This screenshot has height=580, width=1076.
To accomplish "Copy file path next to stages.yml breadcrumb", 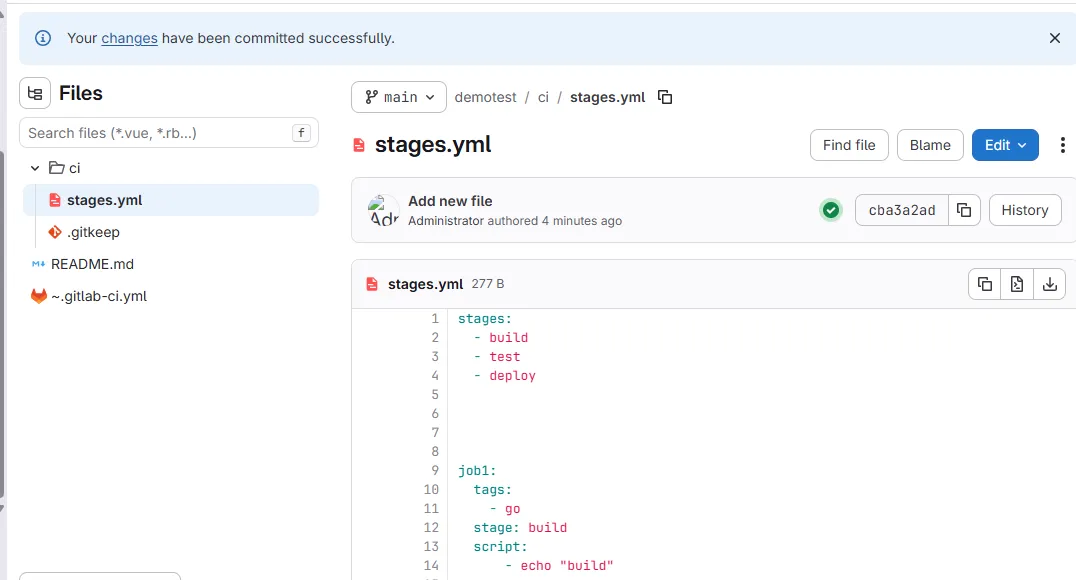I will 665,97.
